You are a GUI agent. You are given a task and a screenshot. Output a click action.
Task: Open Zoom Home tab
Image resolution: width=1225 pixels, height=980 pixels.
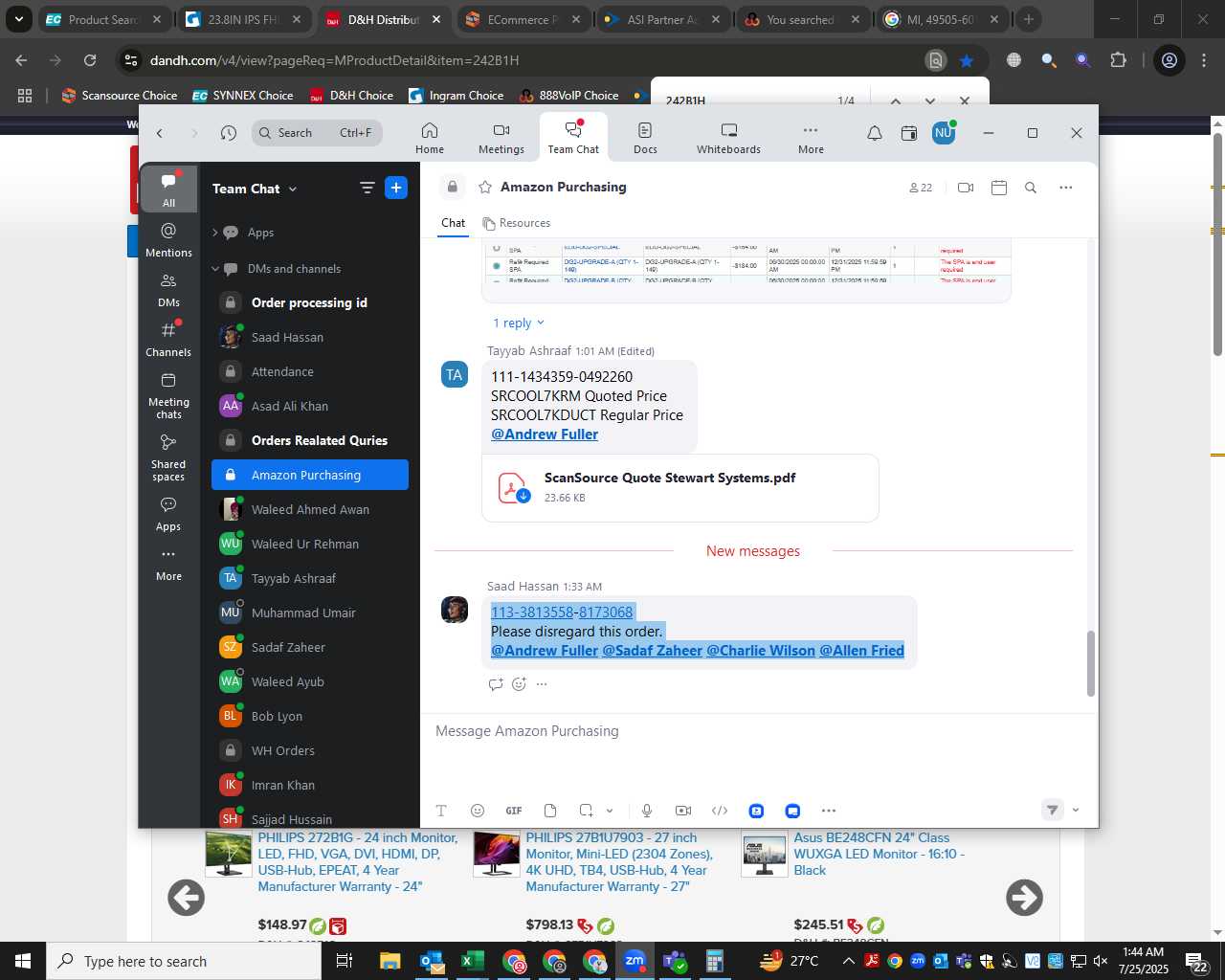[430, 138]
